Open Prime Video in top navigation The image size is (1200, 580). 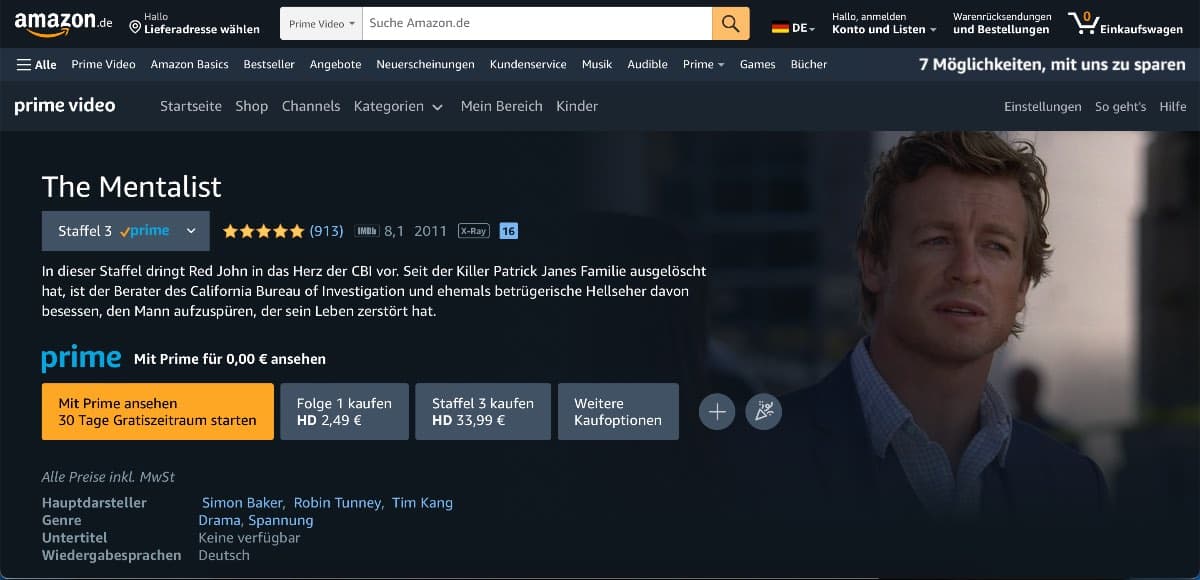pos(103,64)
